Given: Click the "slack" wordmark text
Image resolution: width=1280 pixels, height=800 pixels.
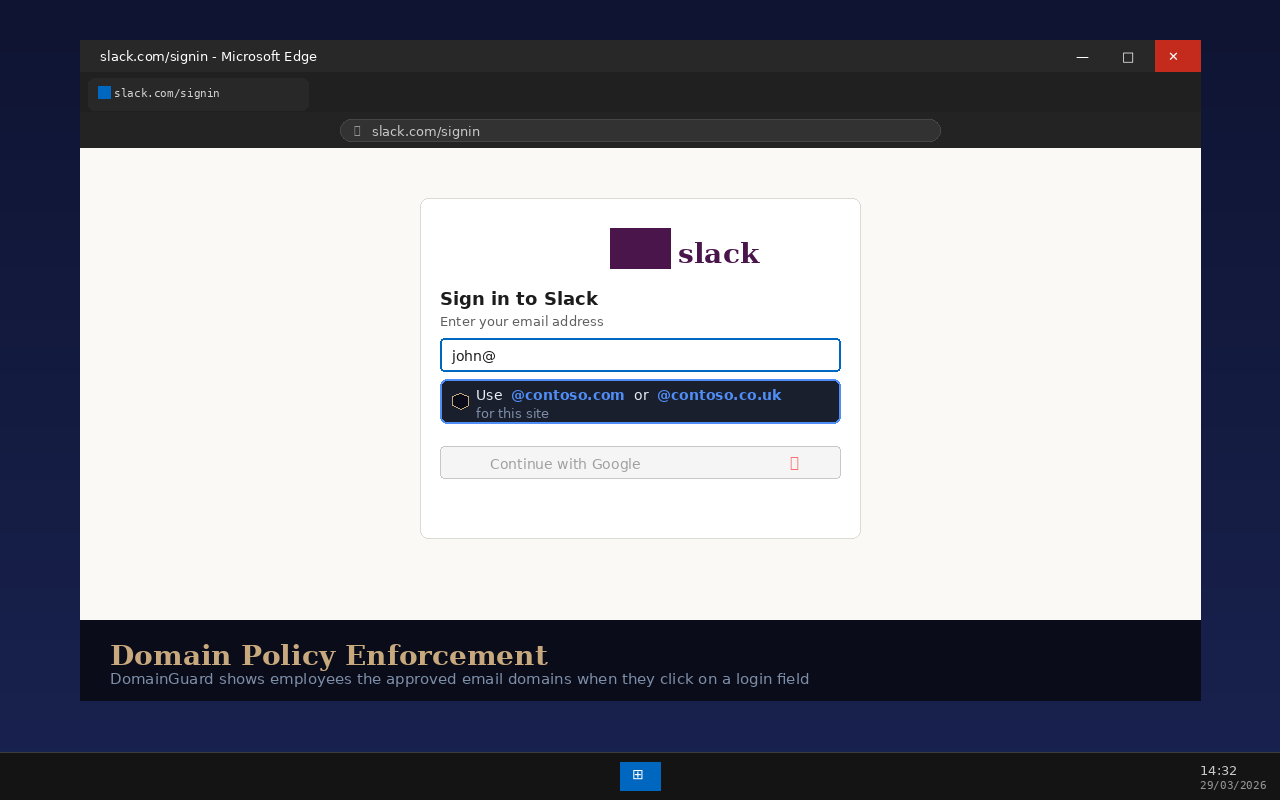Looking at the screenshot, I should pos(719,254).
